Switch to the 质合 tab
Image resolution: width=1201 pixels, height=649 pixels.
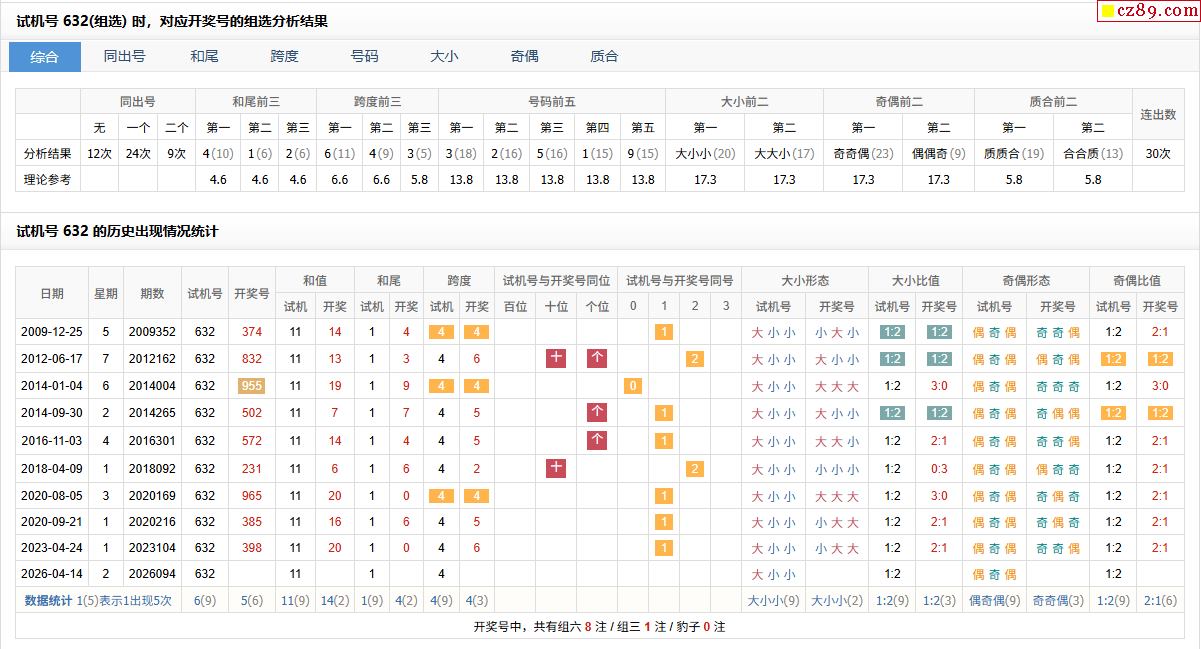604,57
